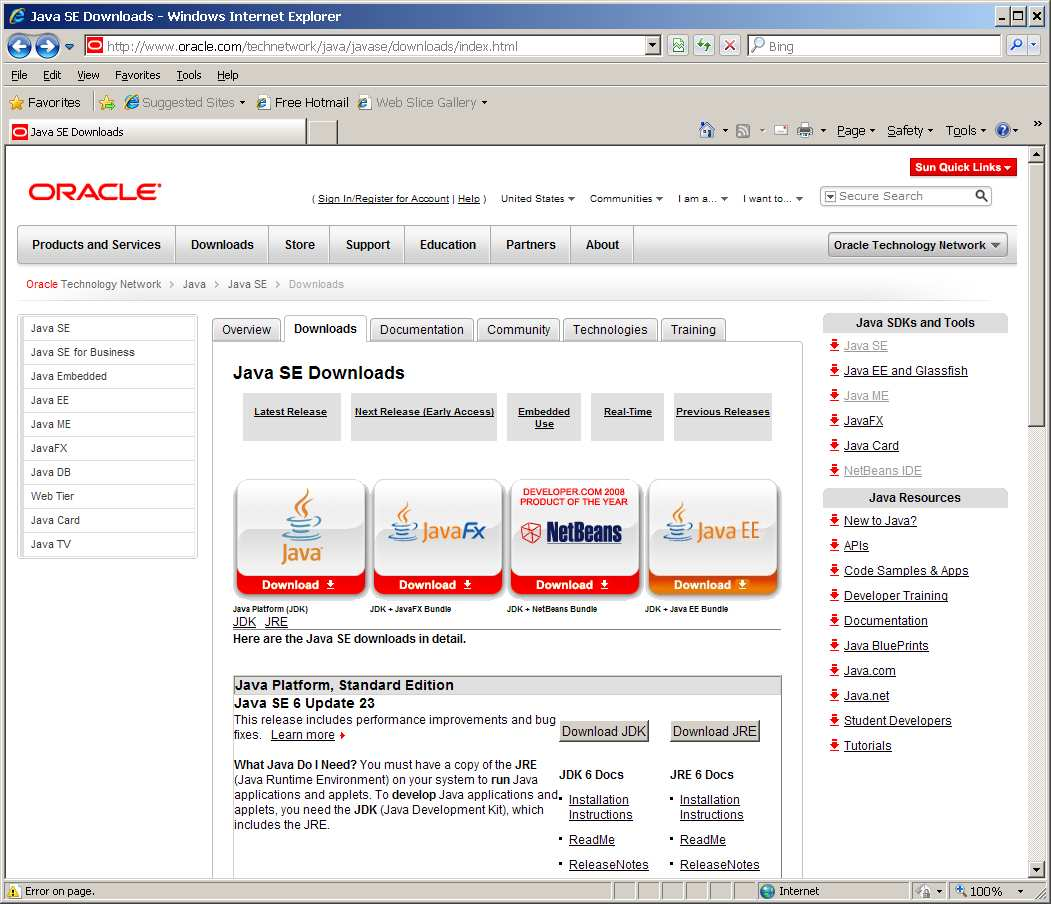
Task: Select Java Card in left sidebar
Action: click(x=109, y=520)
